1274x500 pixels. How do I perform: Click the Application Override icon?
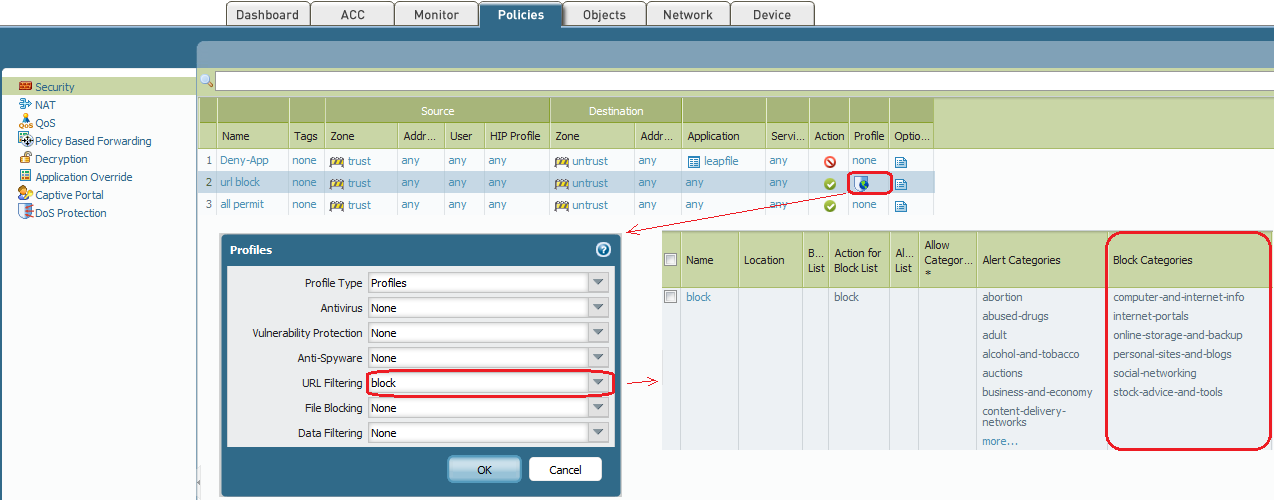coord(26,176)
